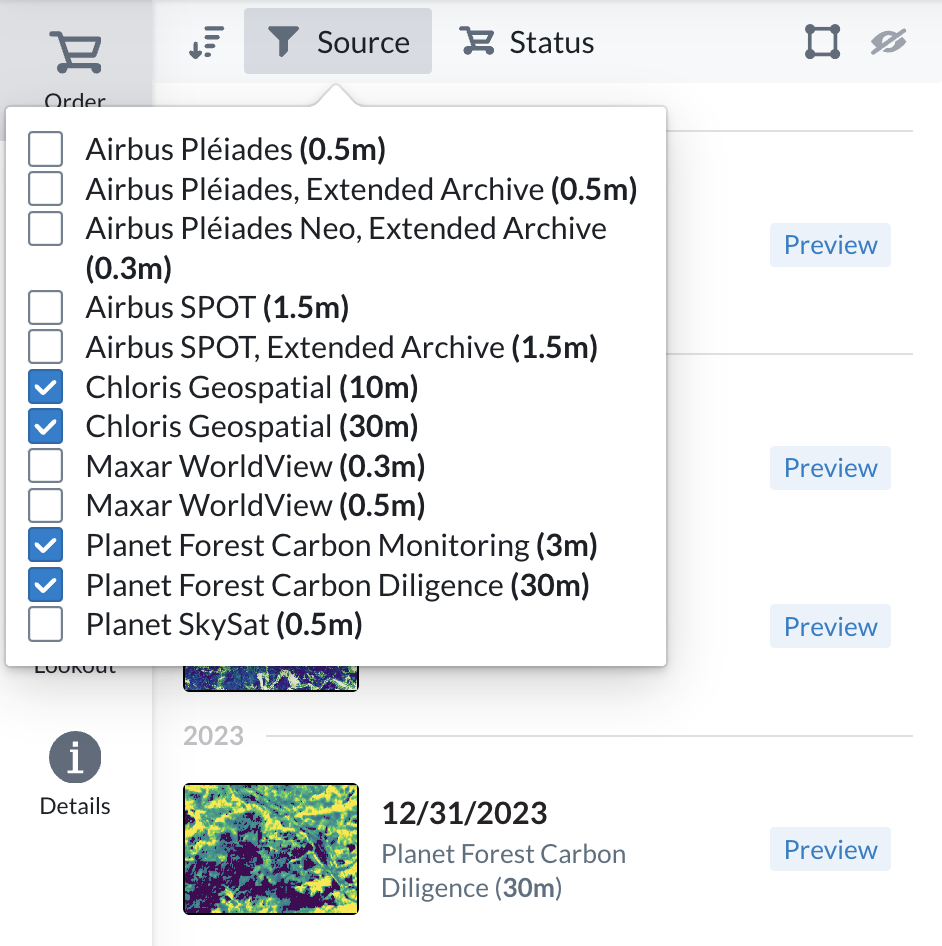Screen dimensions: 942x946
Task: Collapse the Source dropdown menu
Action: (x=338, y=42)
